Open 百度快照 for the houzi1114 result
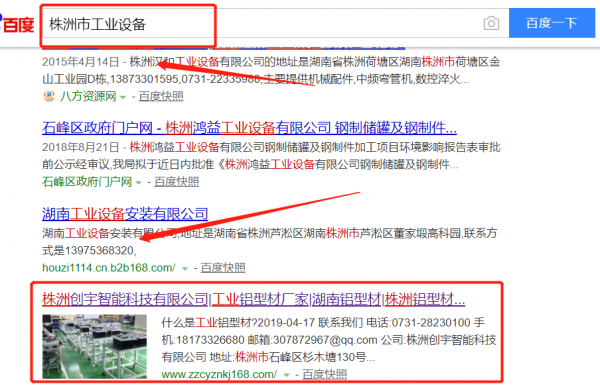 [x=223, y=268]
